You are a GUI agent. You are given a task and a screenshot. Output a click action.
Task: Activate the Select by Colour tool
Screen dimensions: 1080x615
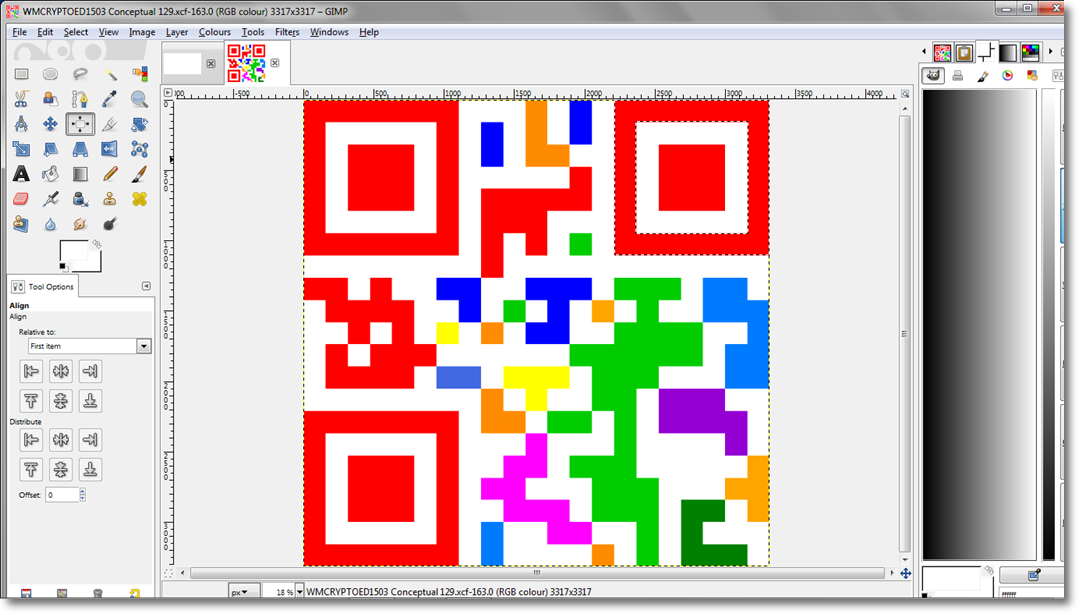(139, 74)
